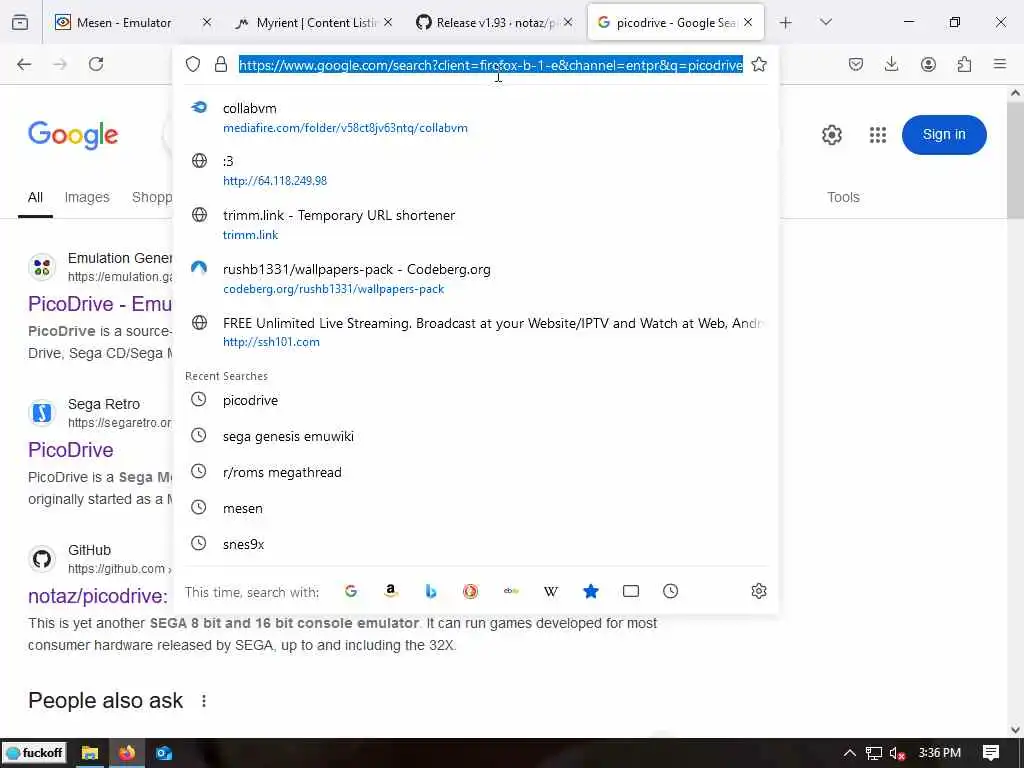The height and width of the screenshot is (768, 1024).
Task: Open the PicoDrive Sega Retro result
Action: coord(71,450)
